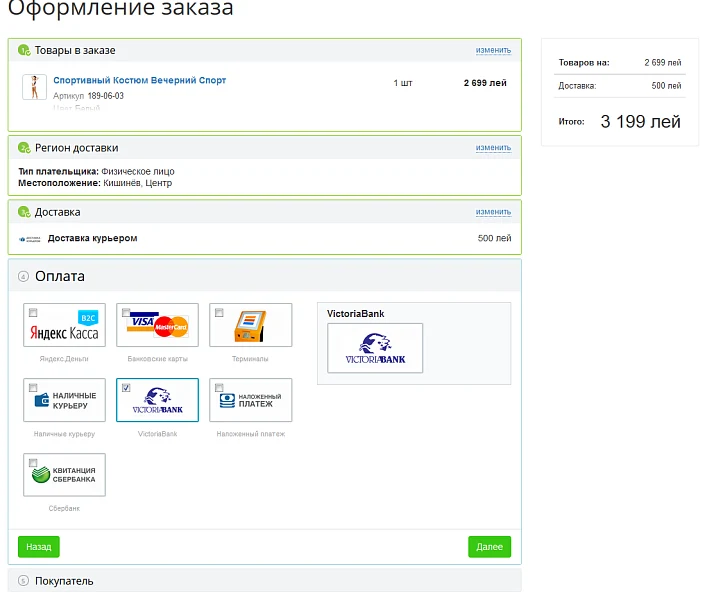Click изменить link in Регион доставки
The width and height of the screenshot is (723, 600).
pos(493,148)
